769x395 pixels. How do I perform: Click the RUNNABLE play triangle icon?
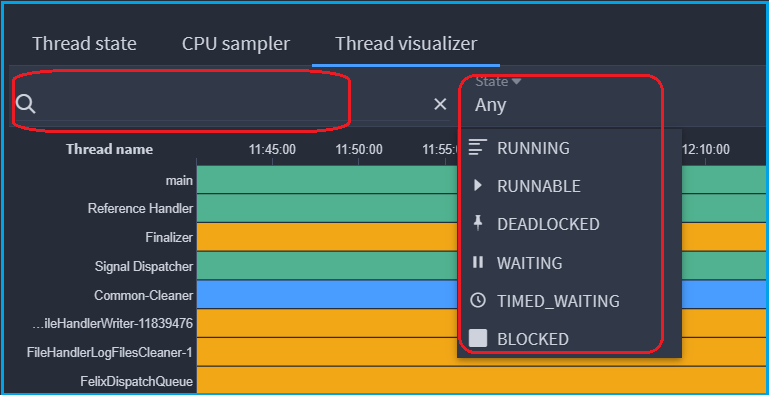(x=478, y=185)
